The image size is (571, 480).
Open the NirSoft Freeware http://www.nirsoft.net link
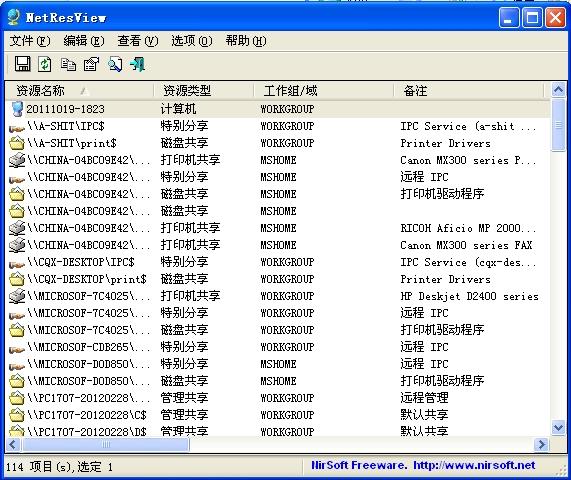click(x=423, y=465)
